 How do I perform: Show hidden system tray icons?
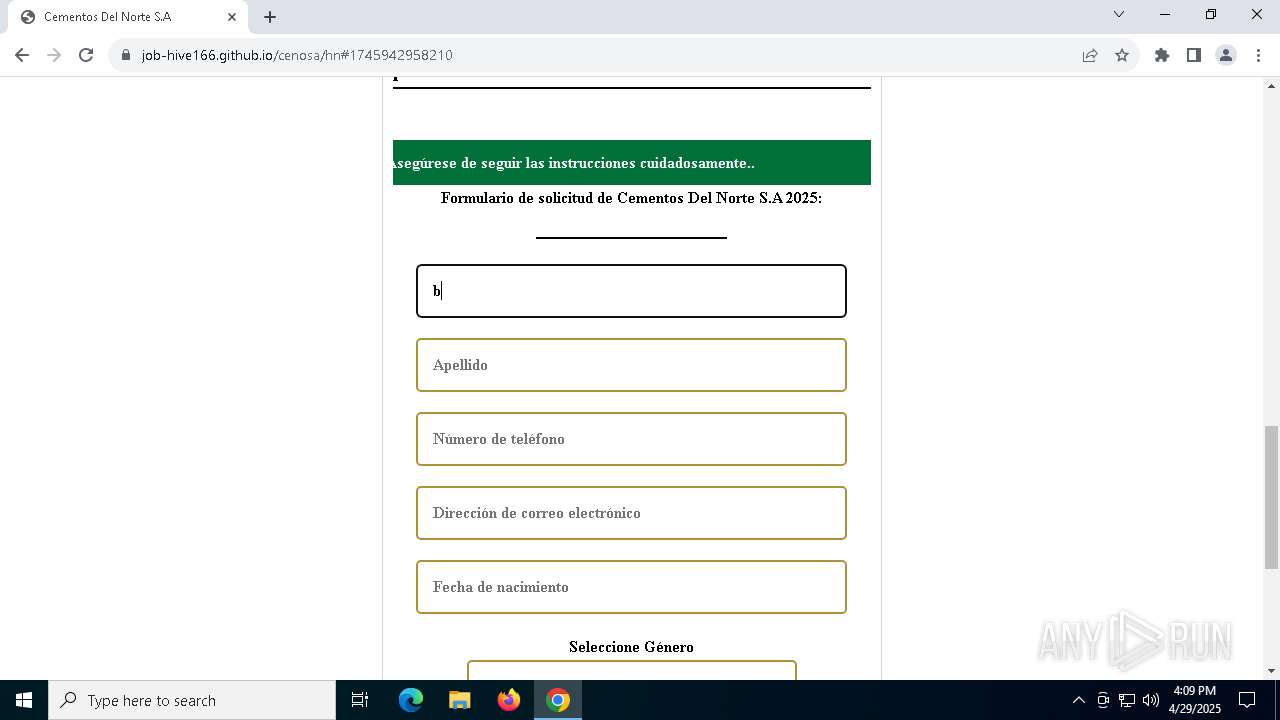tap(1078, 700)
